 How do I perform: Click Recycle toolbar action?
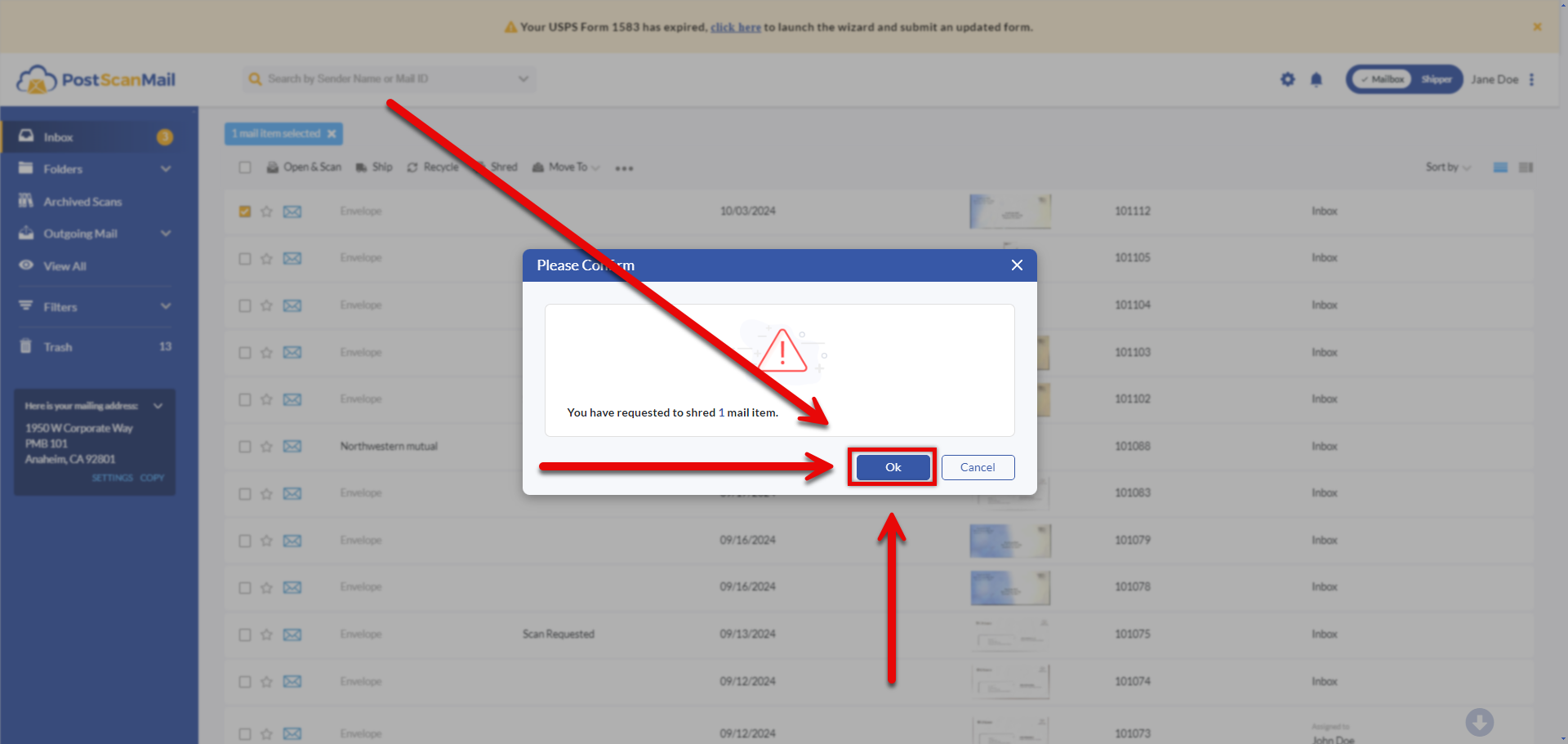pyautogui.click(x=433, y=167)
